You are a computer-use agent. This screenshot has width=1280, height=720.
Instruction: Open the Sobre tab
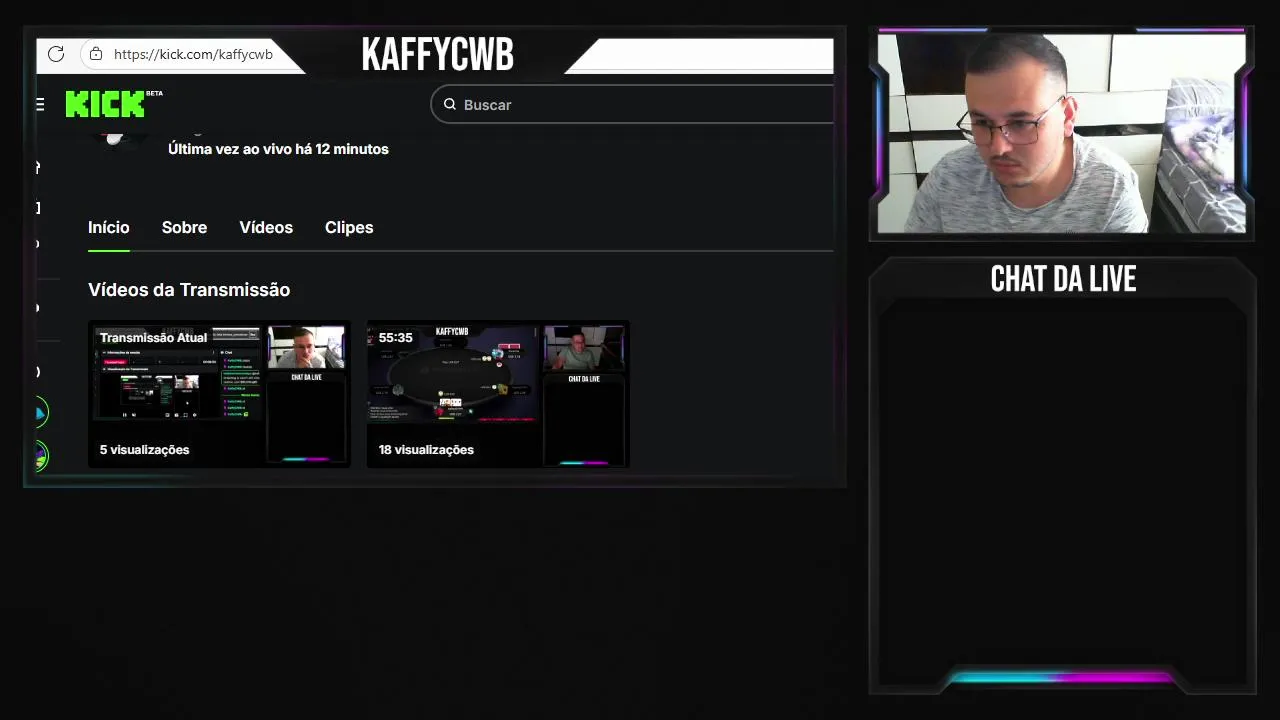point(185,227)
